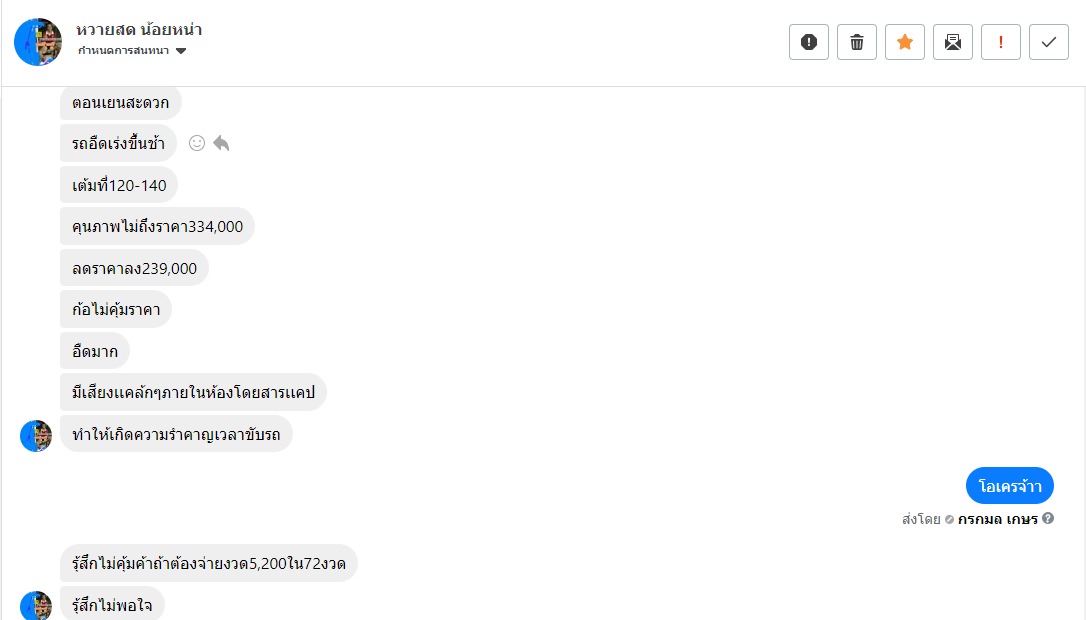Screen dimensions: 1086x620
Task: Mark the conversation done with checkmark
Action: pos(1049,42)
